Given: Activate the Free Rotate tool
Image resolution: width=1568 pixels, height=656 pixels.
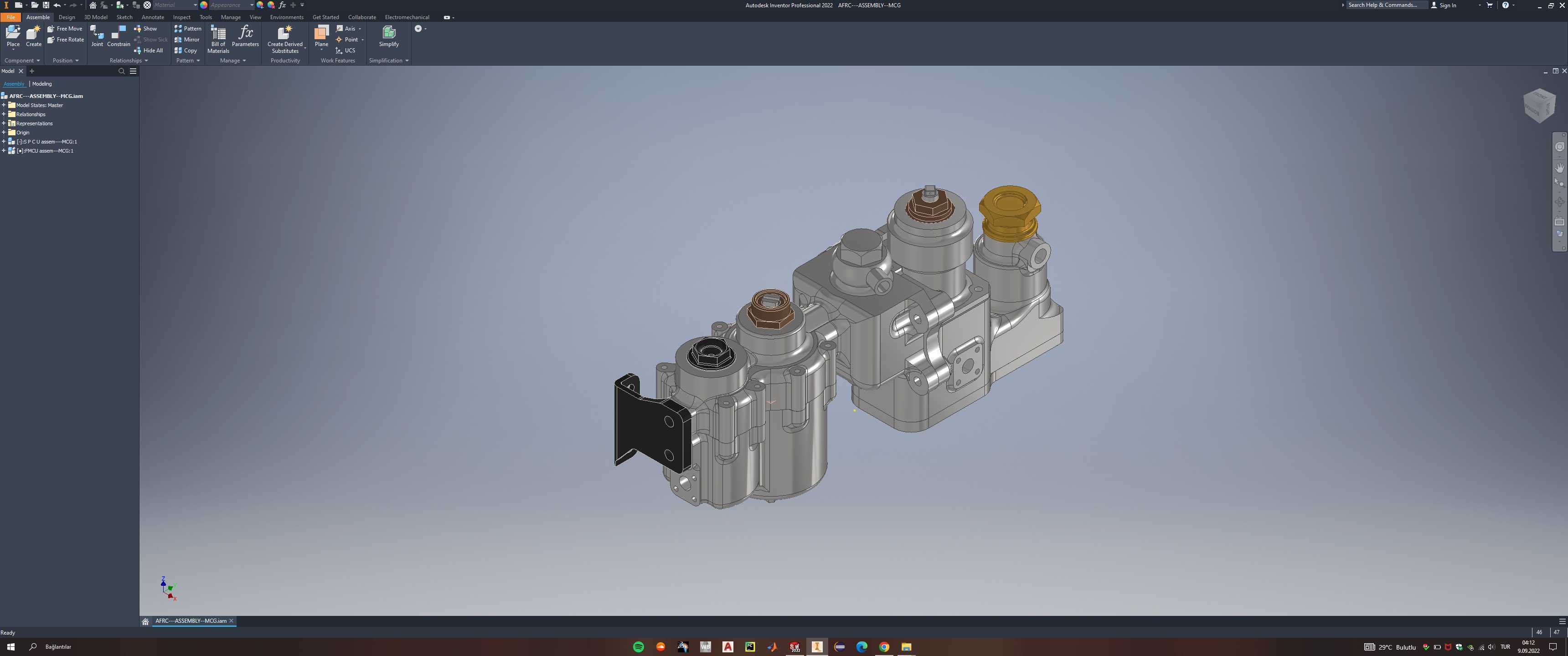Looking at the screenshot, I should [x=65, y=40].
